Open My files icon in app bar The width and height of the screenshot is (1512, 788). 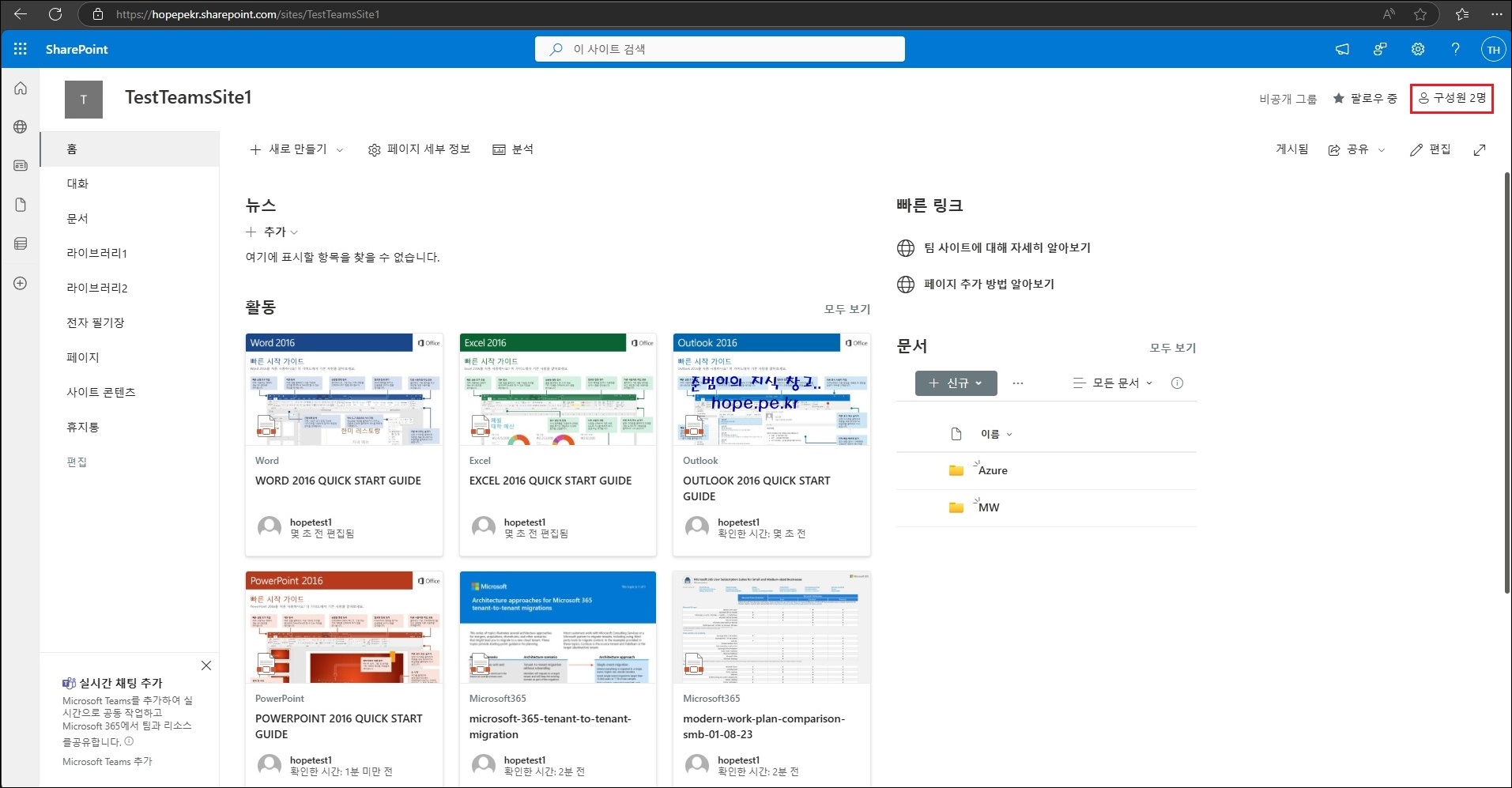[x=21, y=205]
